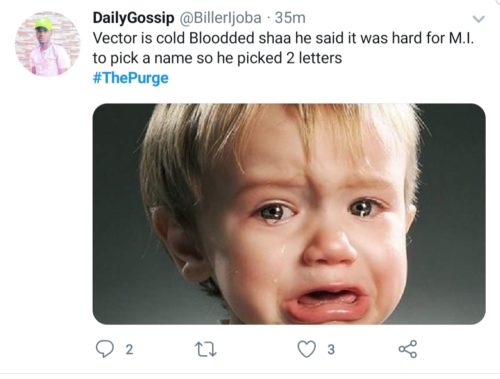Open the #ThePurge hashtag
The height and width of the screenshot is (379, 500).
pyautogui.click(x=131, y=78)
